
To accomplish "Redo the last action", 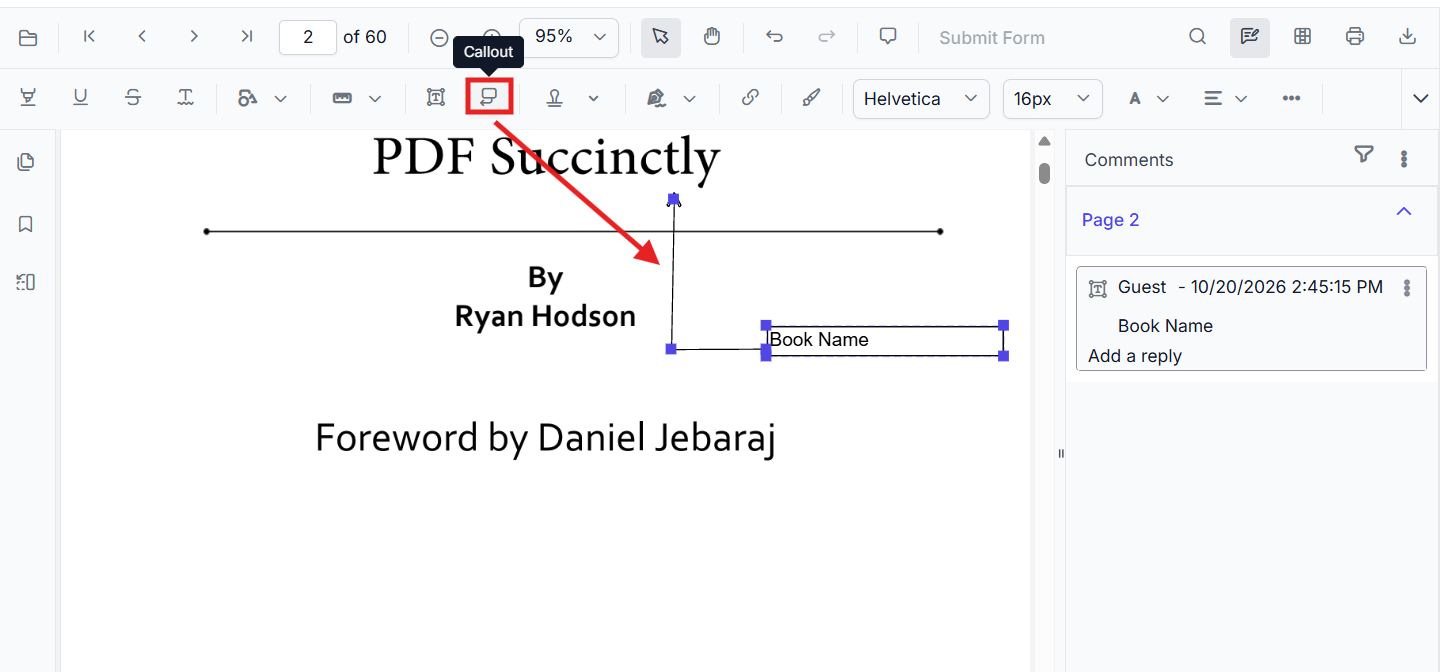I will pyautogui.click(x=827, y=37).
